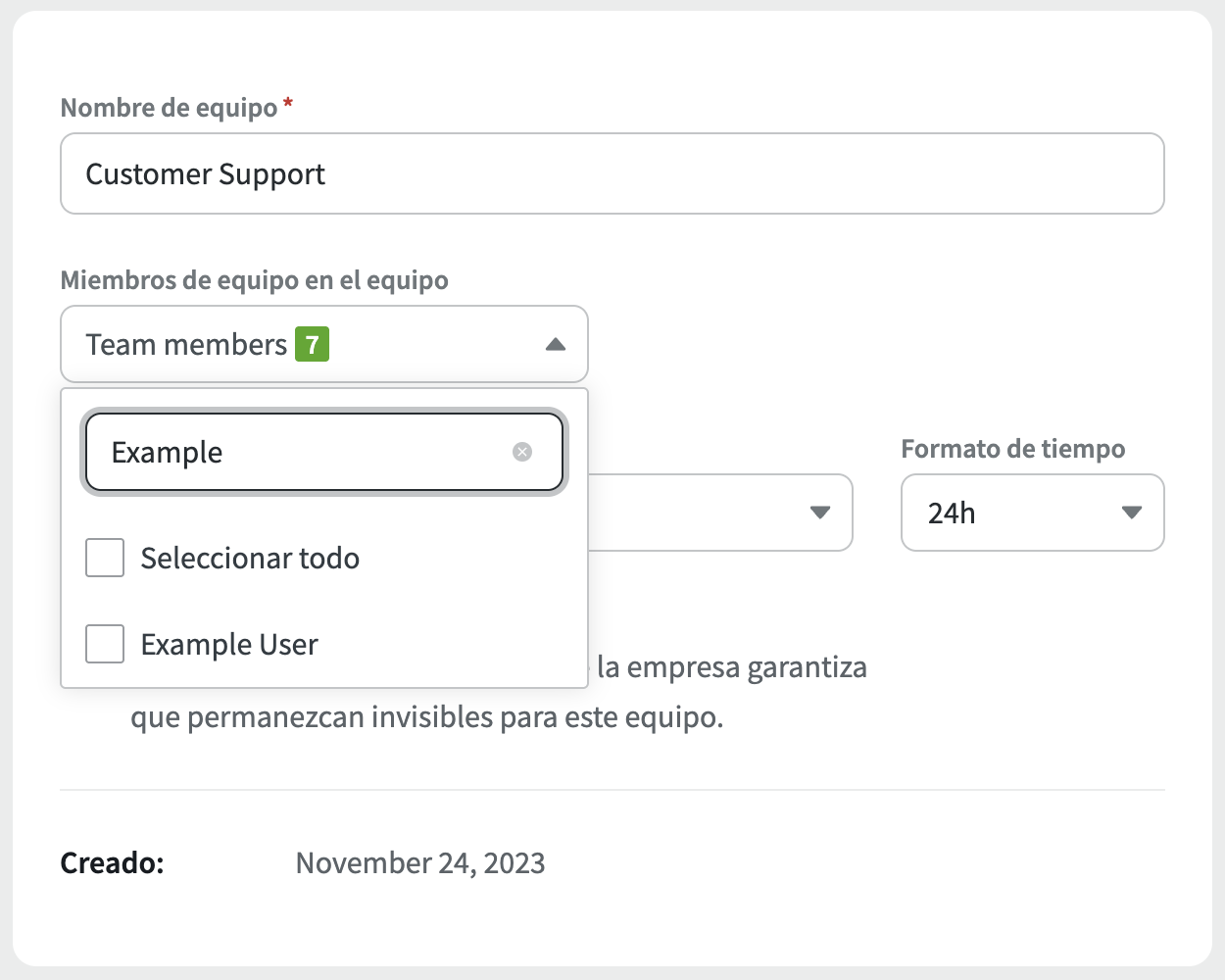Click the text 'que permanezcan invisibles para este equipo'

[x=426, y=717]
